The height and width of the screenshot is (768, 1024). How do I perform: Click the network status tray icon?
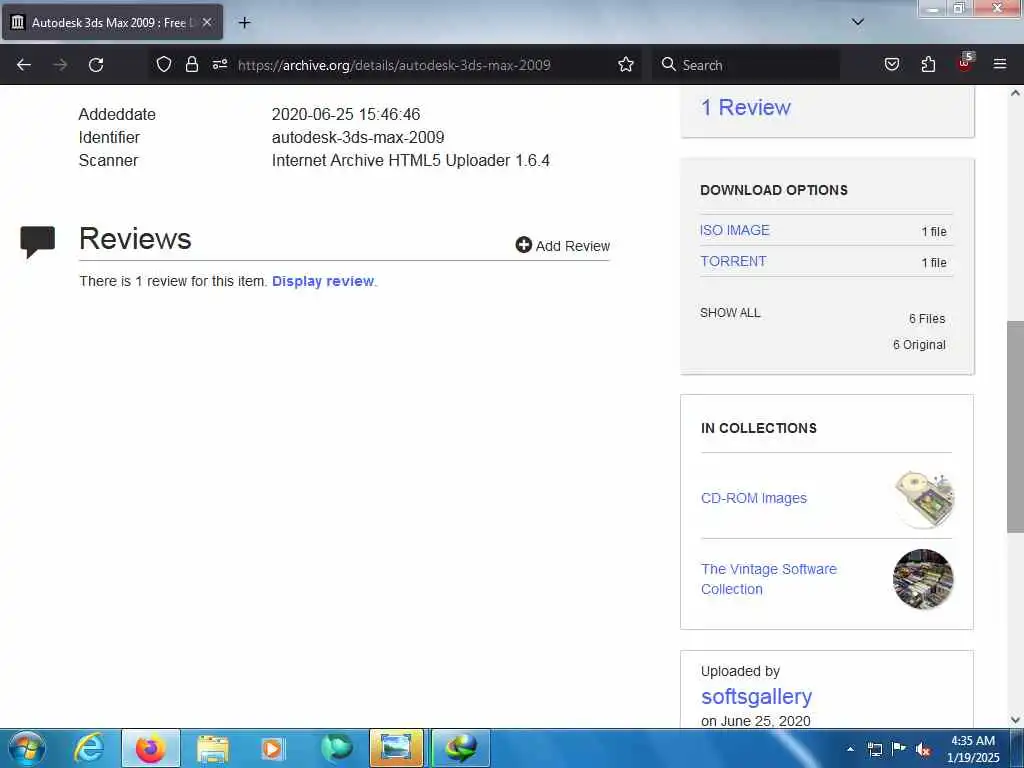click(x=874, y=749)
